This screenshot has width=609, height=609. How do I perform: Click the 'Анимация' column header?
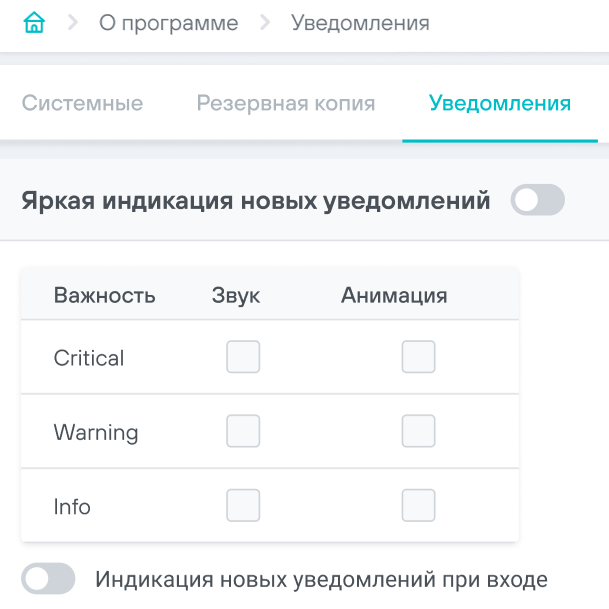(x=393, y=295)
